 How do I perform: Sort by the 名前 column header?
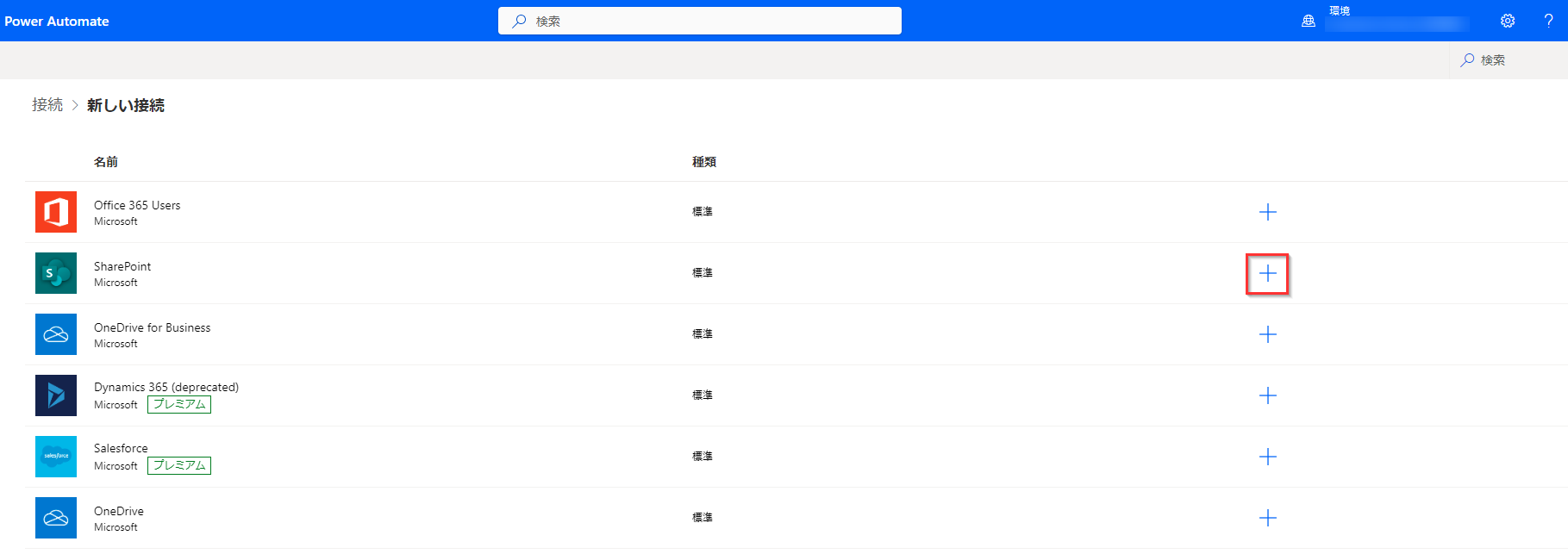106,162
